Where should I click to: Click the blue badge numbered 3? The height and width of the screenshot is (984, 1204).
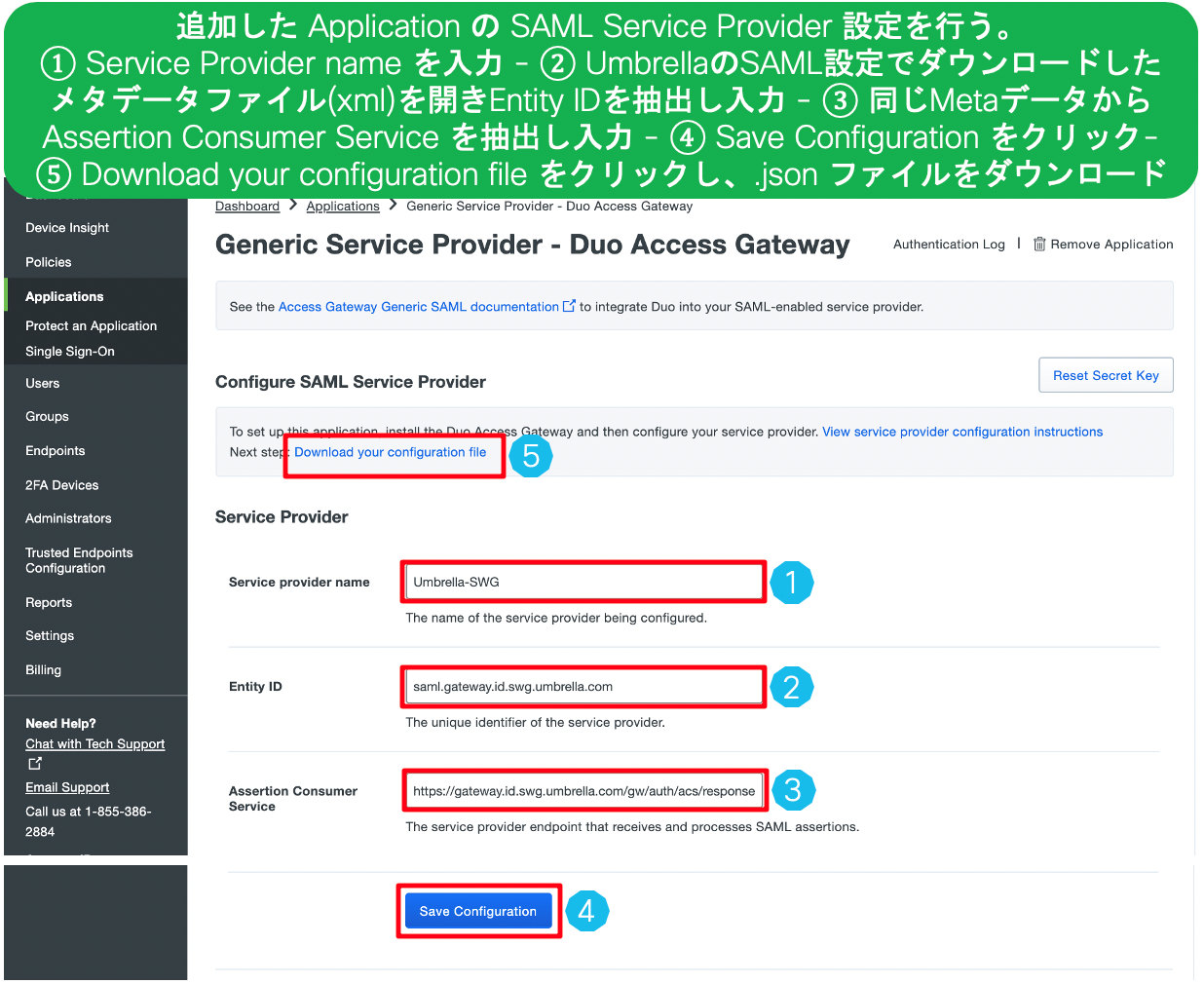[x=794, y=790]
